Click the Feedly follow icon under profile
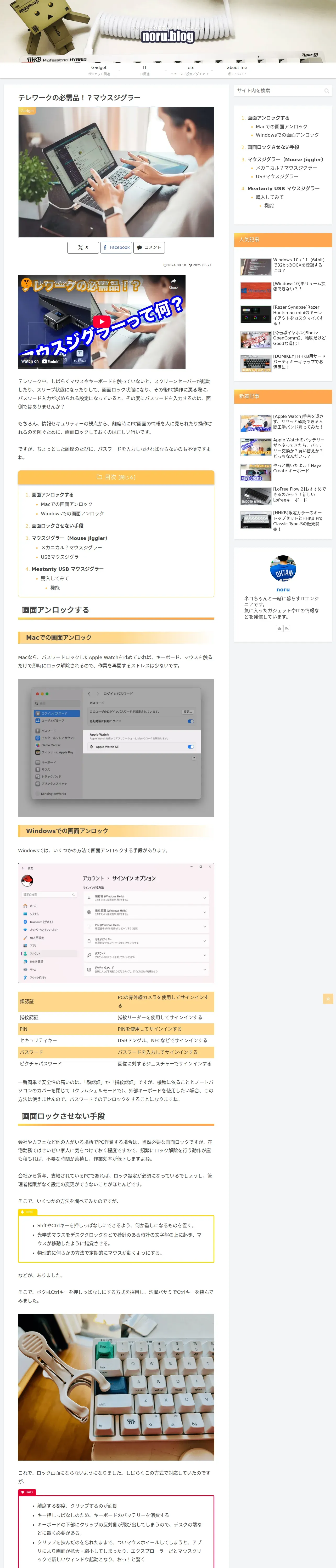Screen dimensions: 336x1568 coord(279,628)
